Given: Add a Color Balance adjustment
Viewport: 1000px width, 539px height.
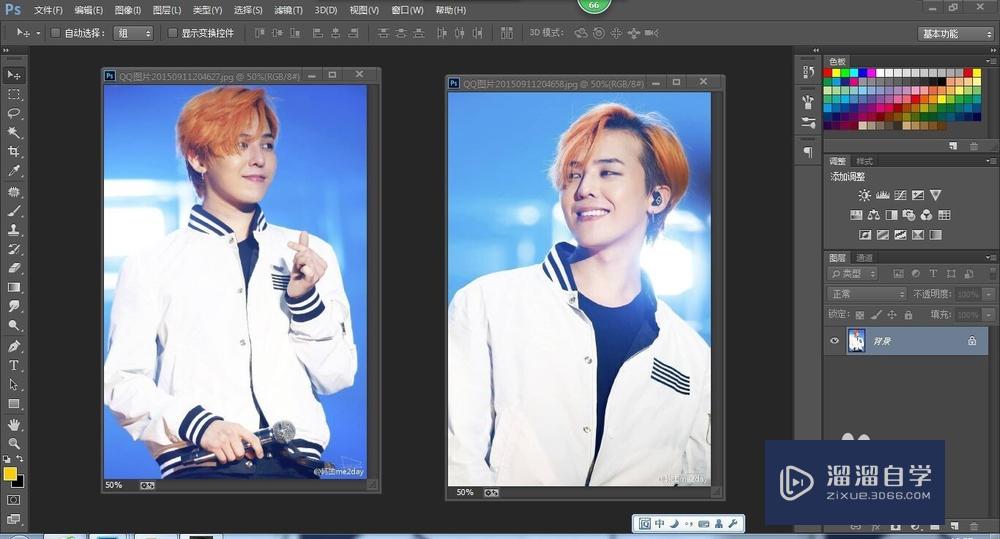Looking at the screenshot, I should coord(874,215).
